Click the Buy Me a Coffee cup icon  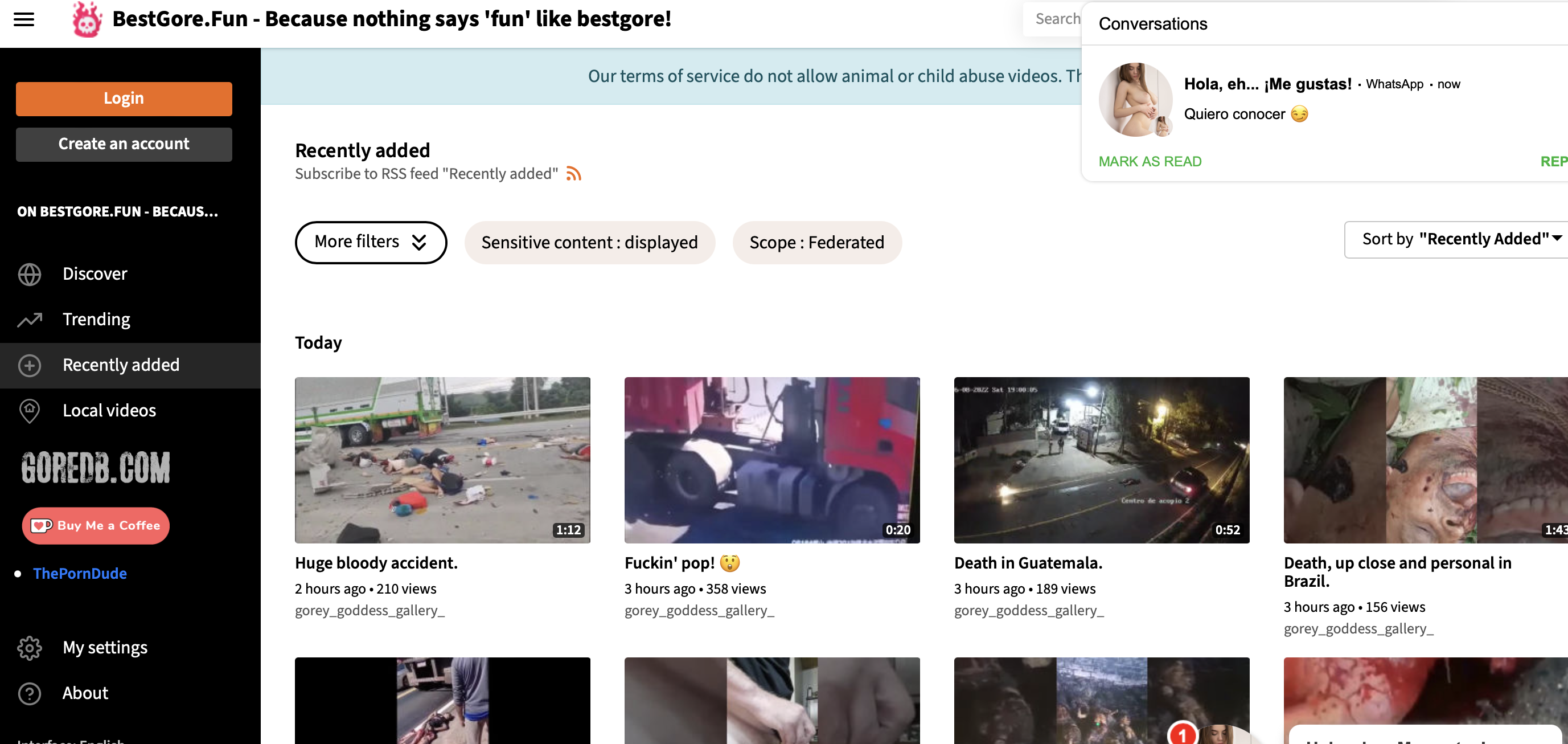pos(41,525)
